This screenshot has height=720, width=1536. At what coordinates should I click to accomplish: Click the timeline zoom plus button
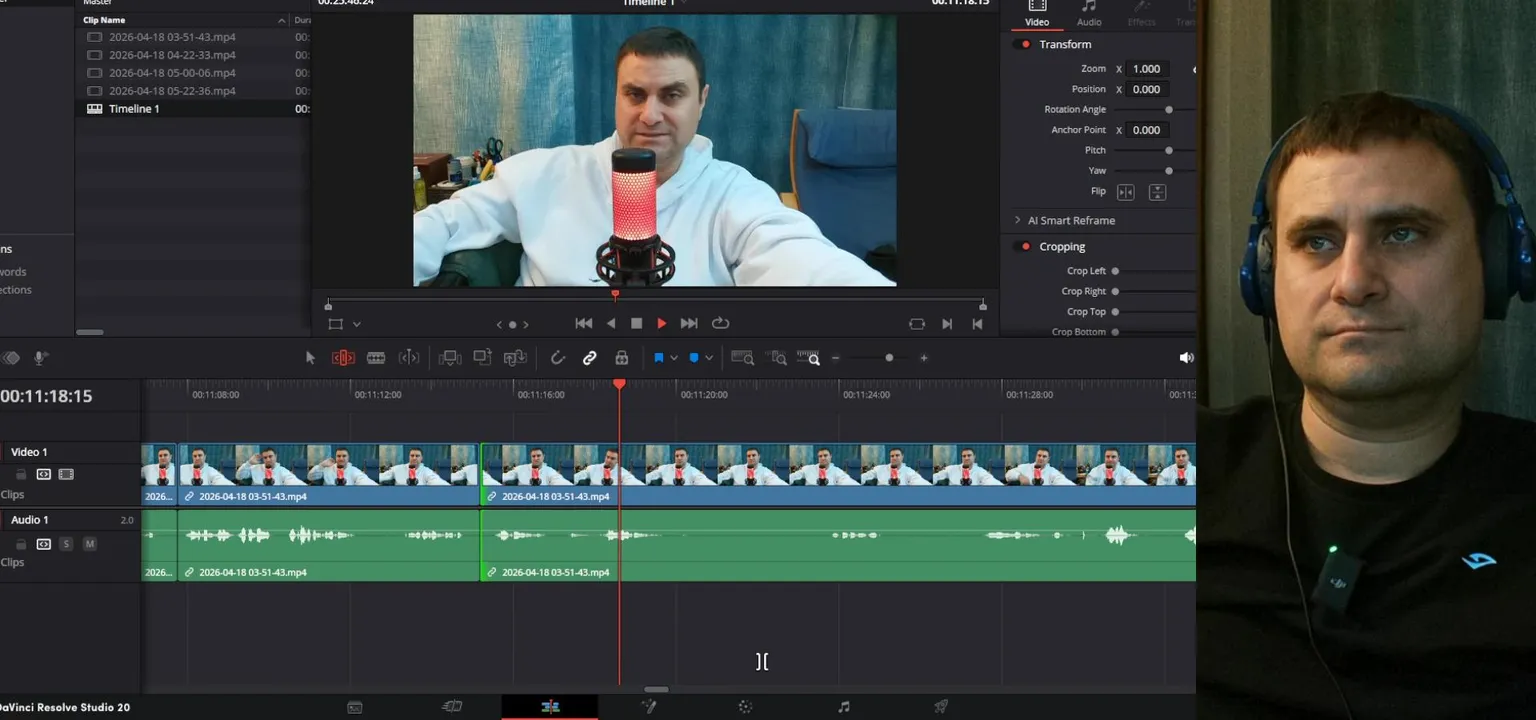tap(924, 358)
